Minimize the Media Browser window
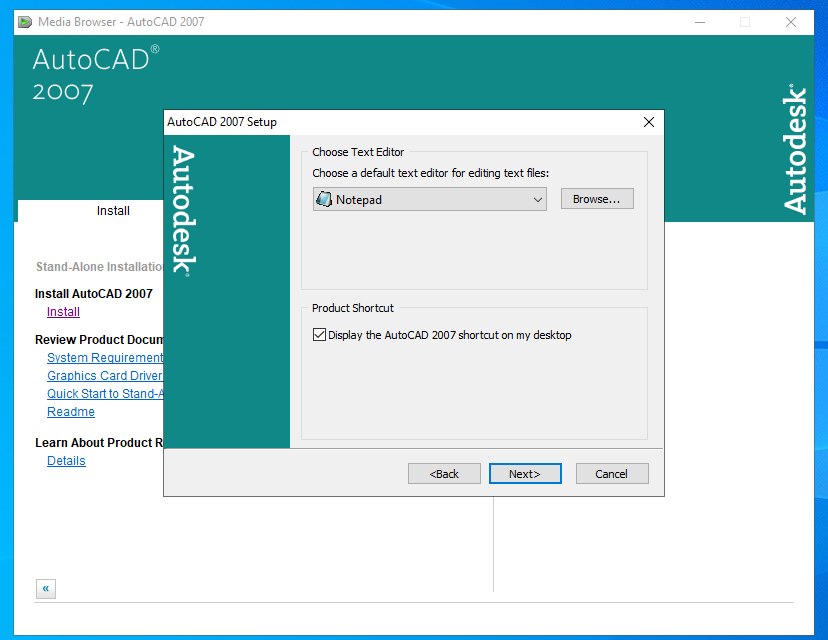 698,22
